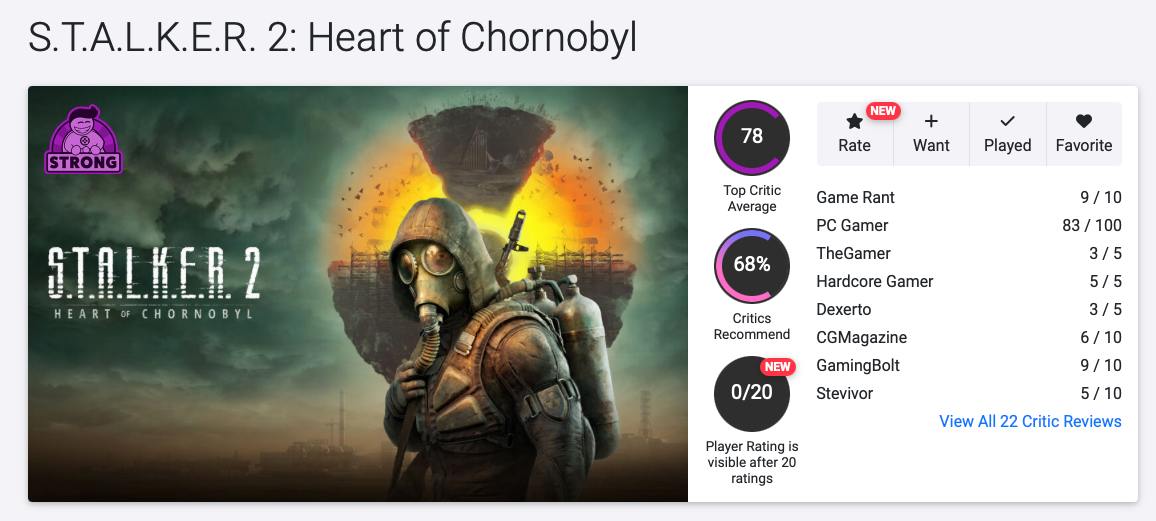Open the CGMagazine review

(x=862, y=338)
